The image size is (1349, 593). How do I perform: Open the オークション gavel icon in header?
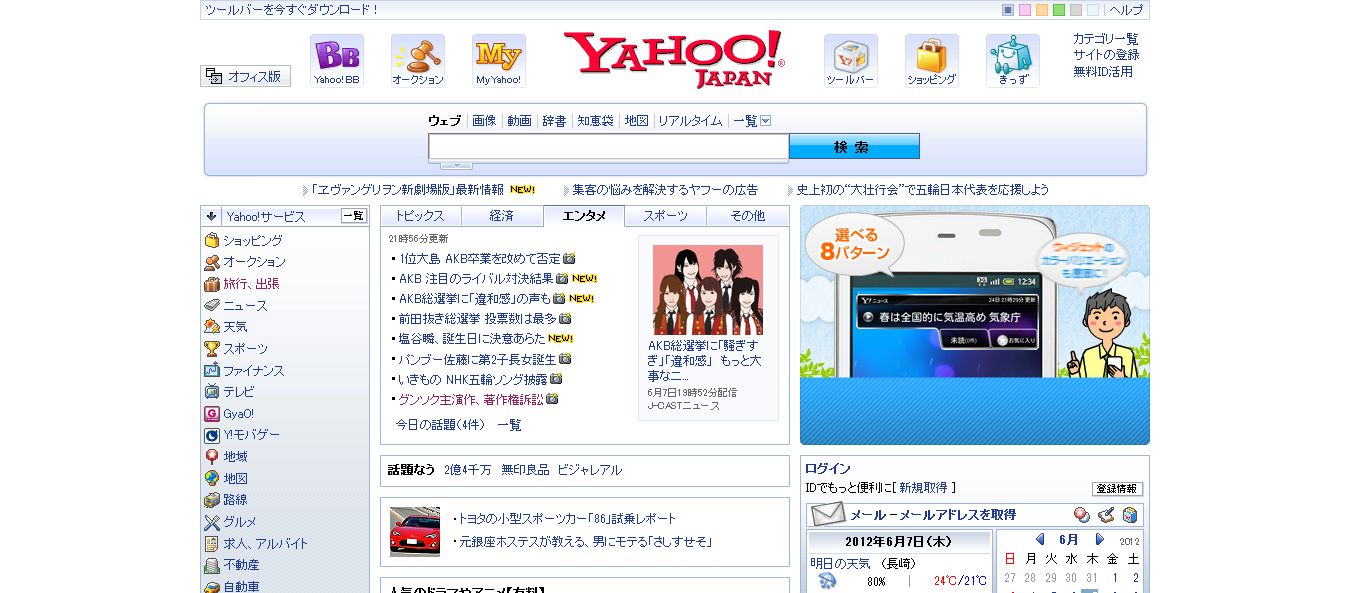[418, 61]
